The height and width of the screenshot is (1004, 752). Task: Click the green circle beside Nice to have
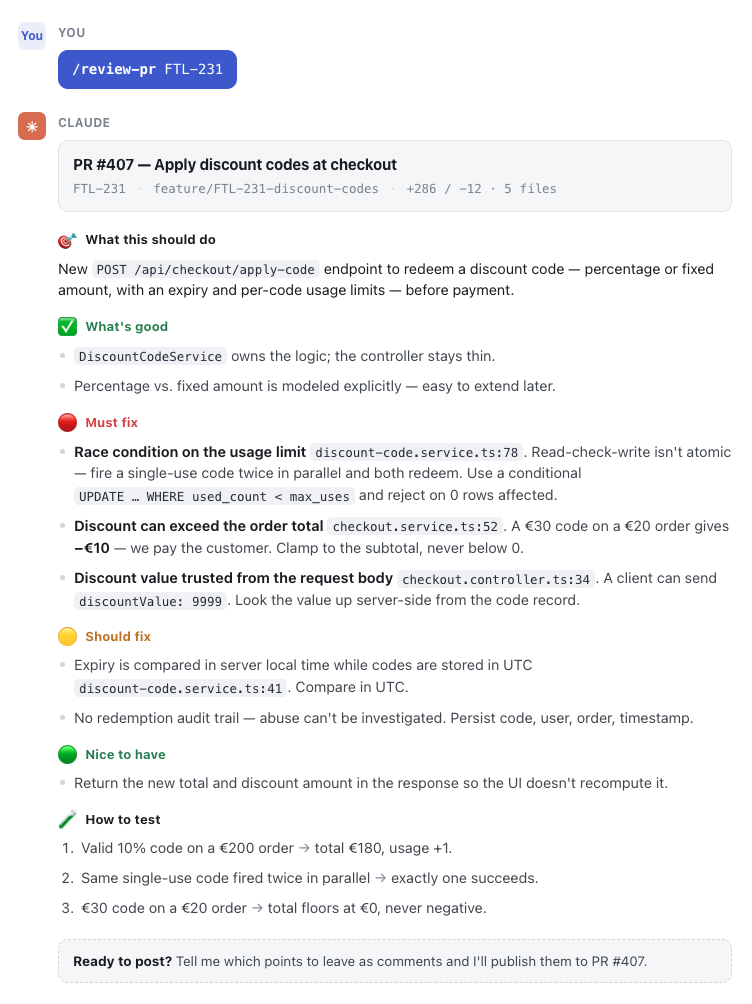tap(67, 754)
